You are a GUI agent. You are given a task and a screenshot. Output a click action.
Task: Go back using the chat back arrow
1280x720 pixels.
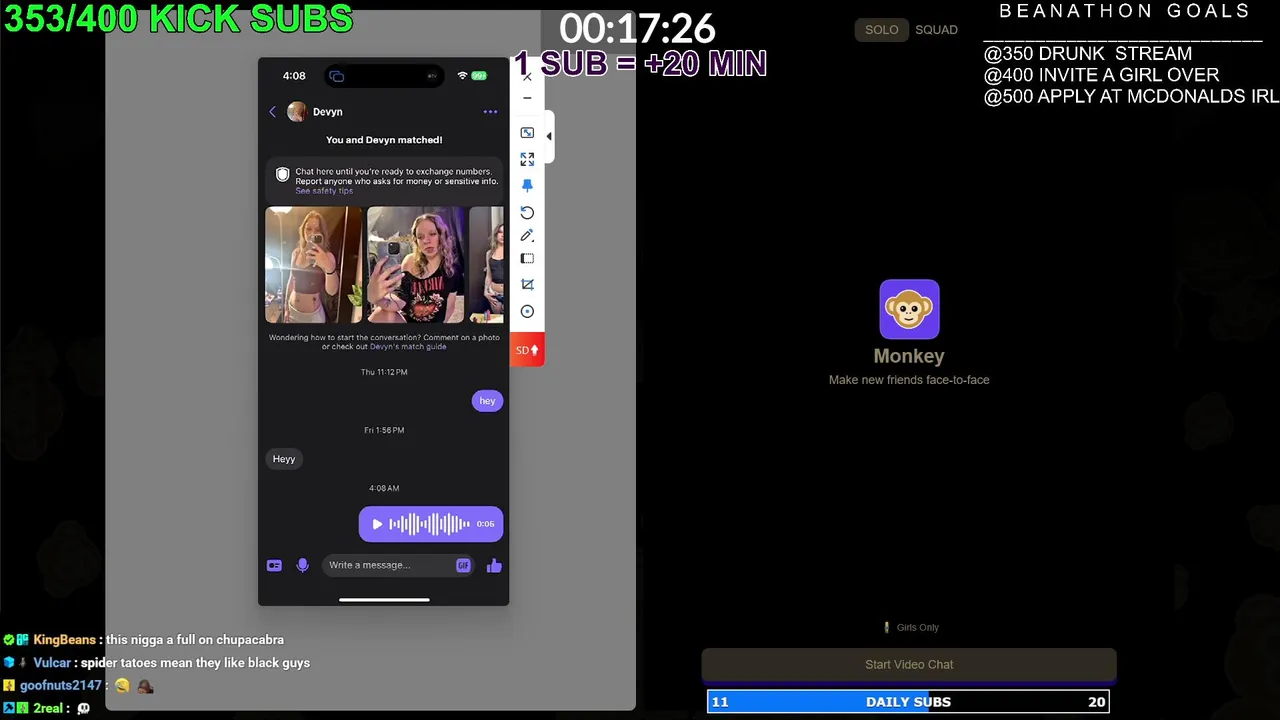point(272,112)
